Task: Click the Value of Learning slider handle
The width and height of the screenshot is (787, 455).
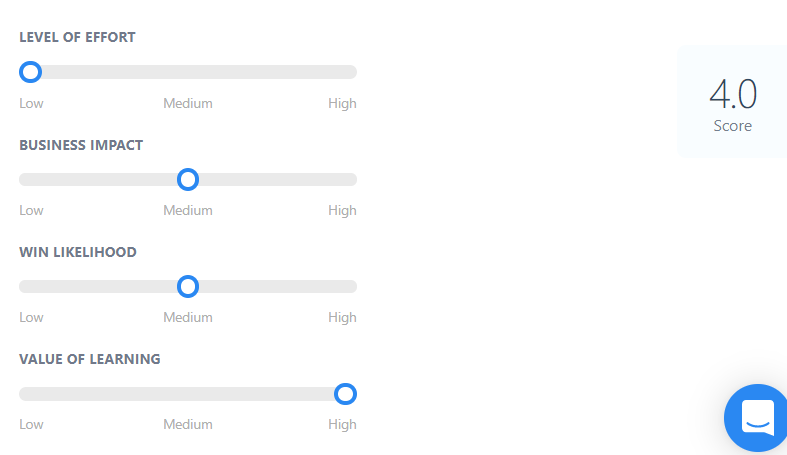Action: (345, 394)
